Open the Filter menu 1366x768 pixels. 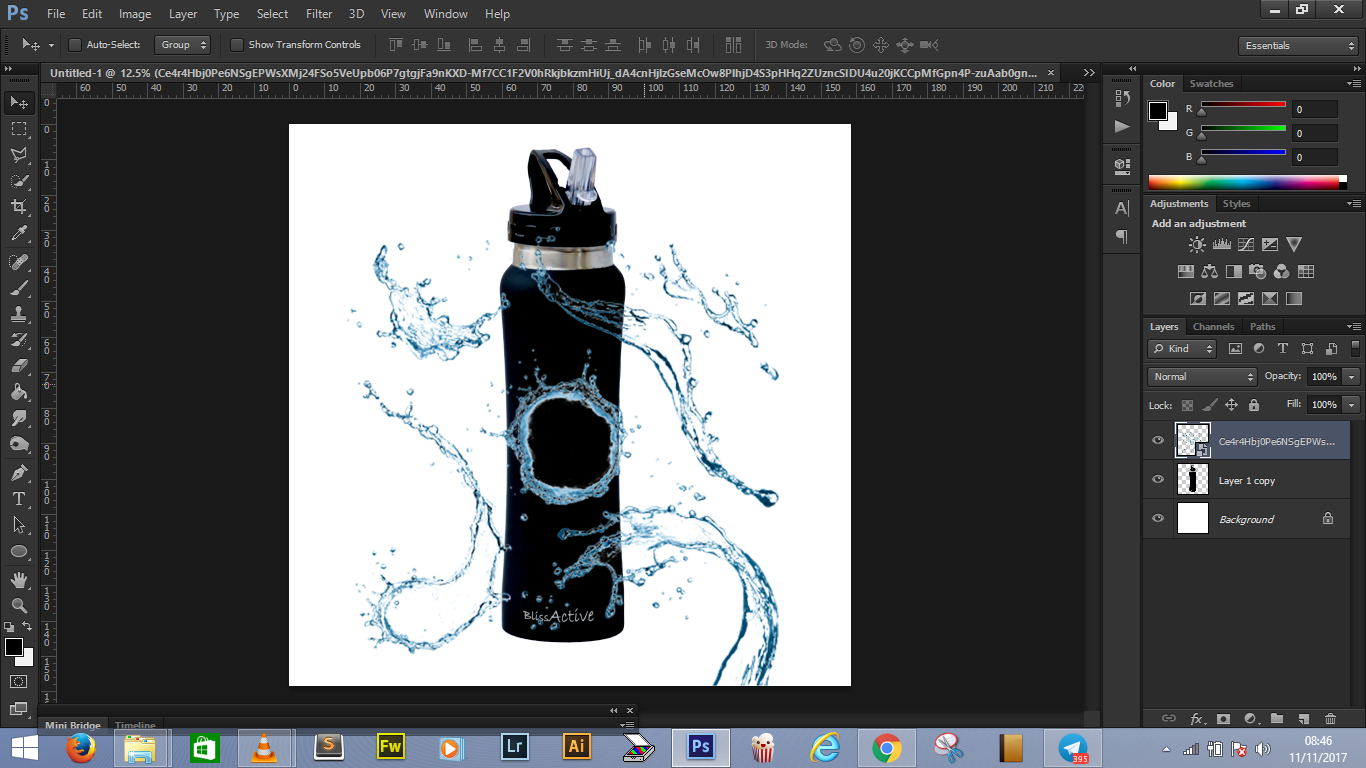tap(318, 13)
